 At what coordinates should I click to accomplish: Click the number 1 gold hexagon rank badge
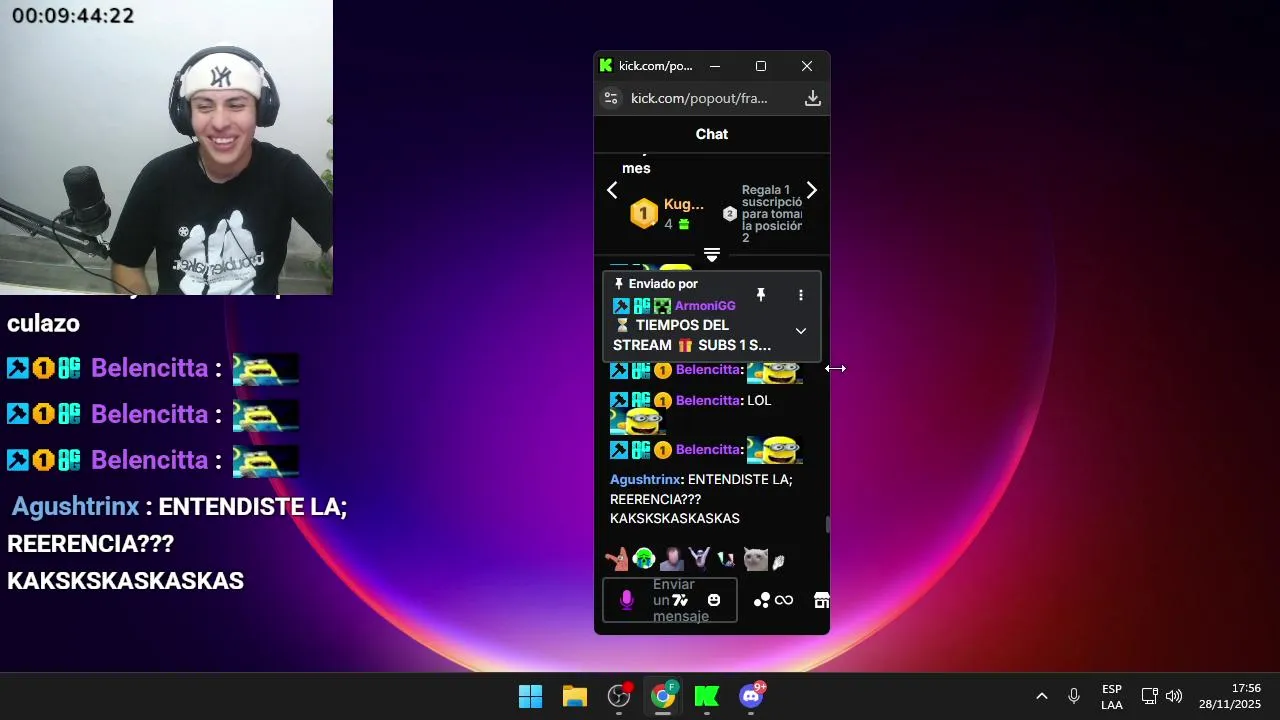coord(644,213)
